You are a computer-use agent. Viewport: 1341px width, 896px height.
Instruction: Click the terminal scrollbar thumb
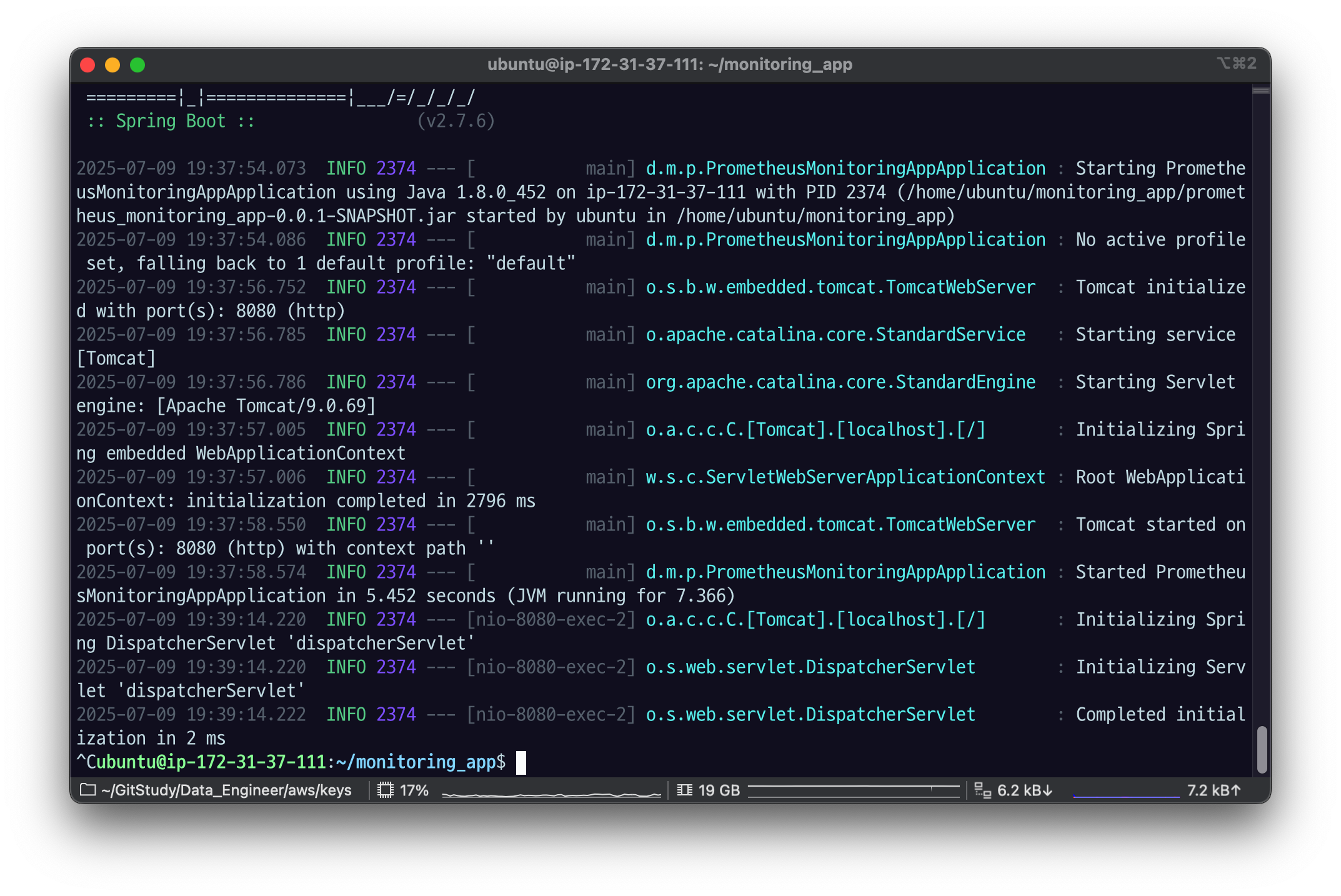(x=1262, y=749)
